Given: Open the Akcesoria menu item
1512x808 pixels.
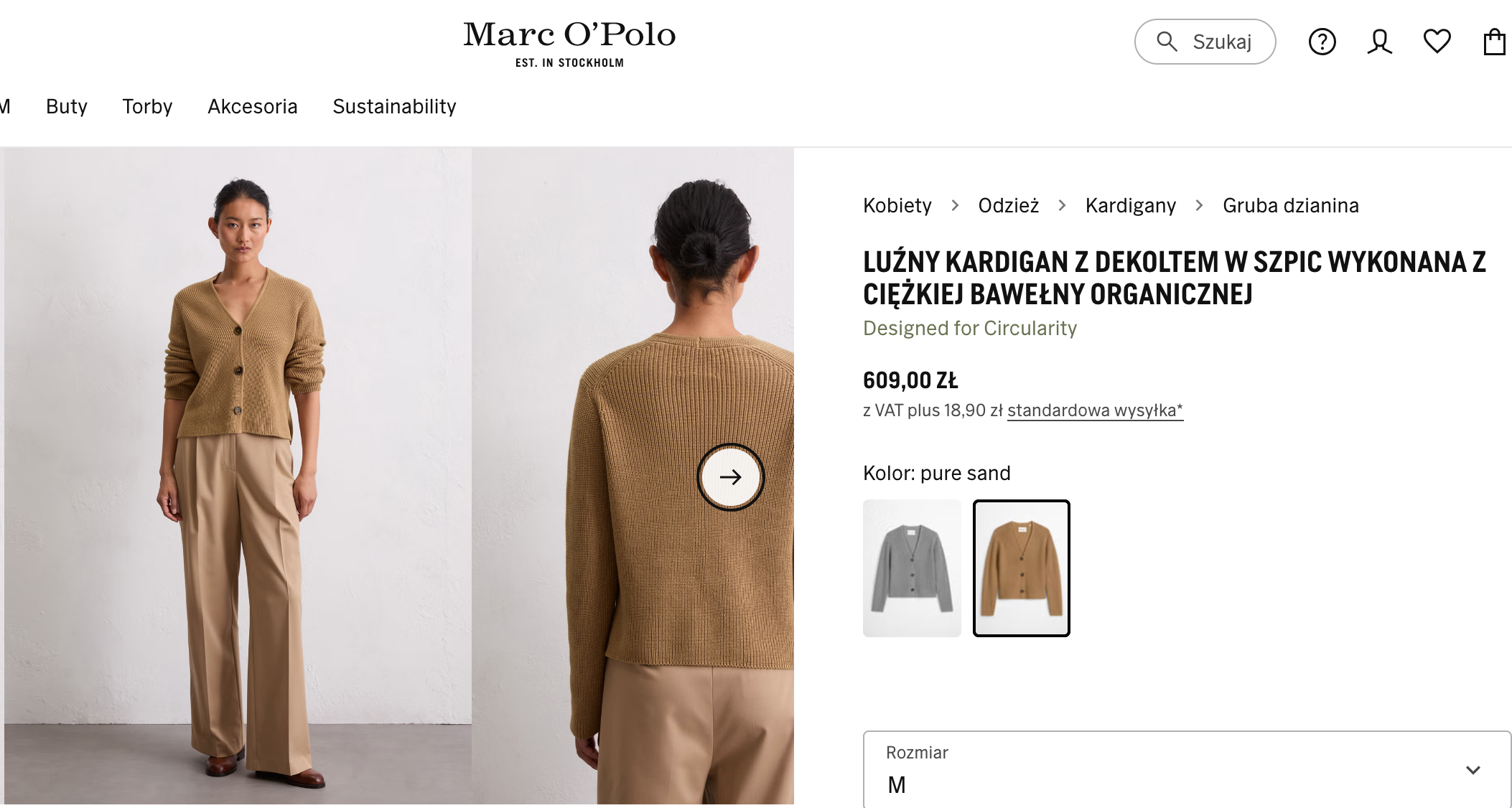Looking at the screenshot, I should click(x=253, y=106).
